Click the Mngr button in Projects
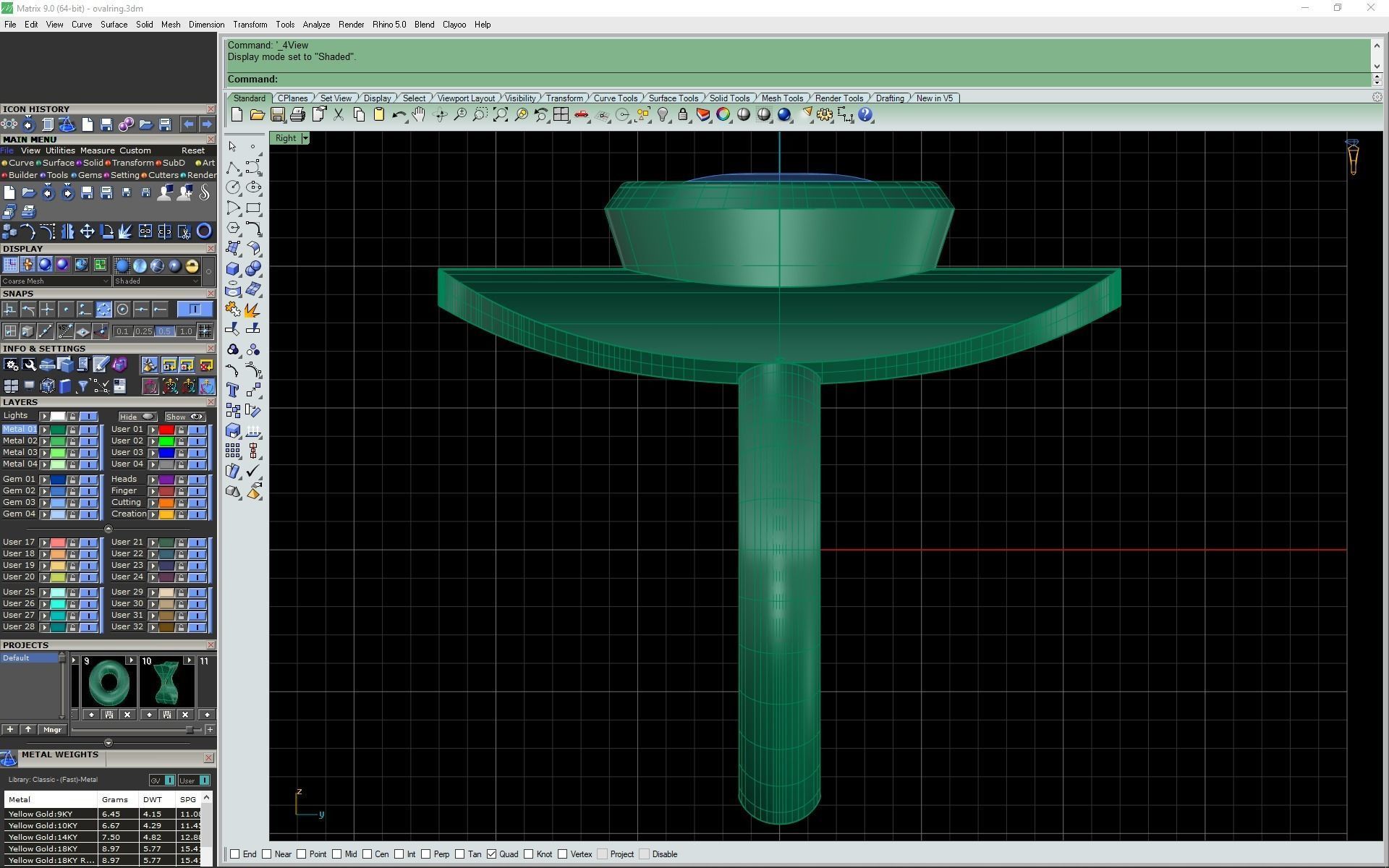This screenshot has height=868, width=1389. click(x=52, y=730)
